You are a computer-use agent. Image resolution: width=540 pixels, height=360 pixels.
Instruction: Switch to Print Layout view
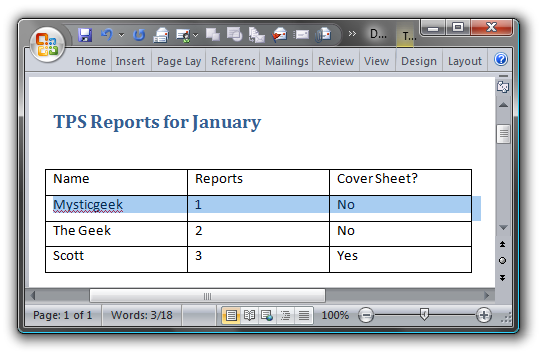pyautogui.click(x=231, y=316)
